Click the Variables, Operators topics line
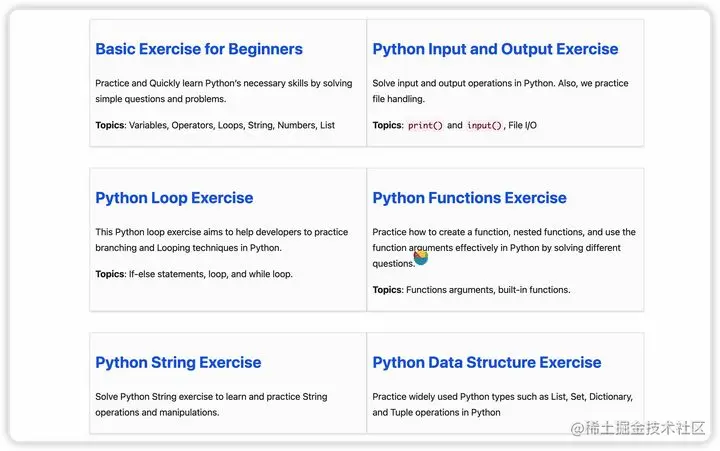 (x=215, y=125)
